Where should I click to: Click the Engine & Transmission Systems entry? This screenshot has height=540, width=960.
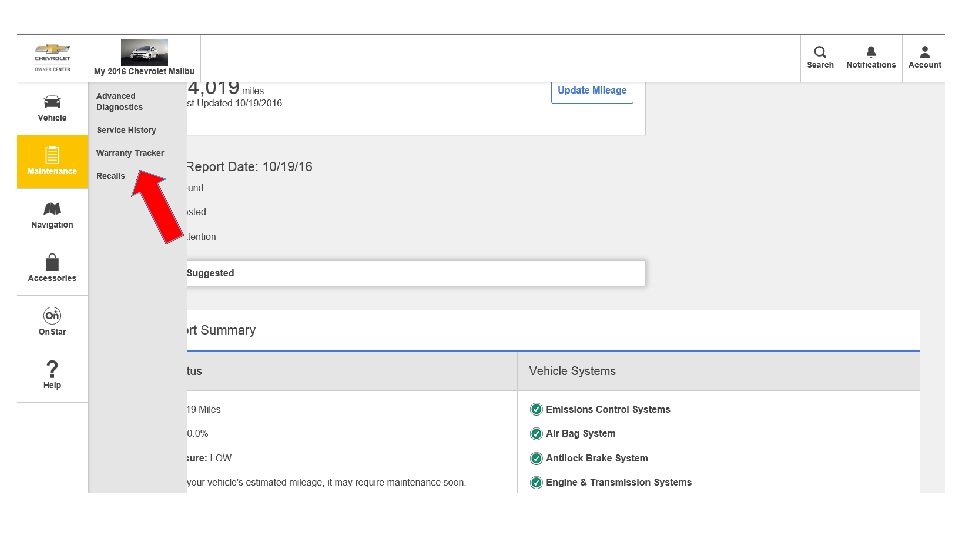(618, 483)
